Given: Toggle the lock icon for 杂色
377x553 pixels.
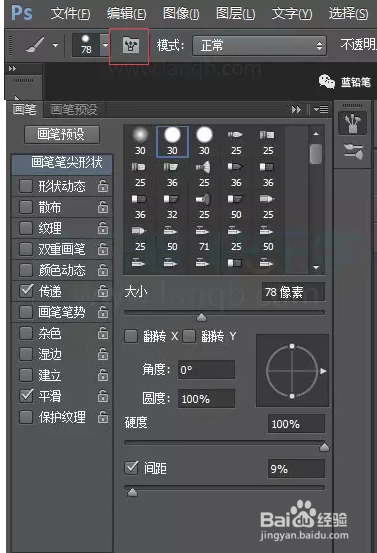Looking at the screenshot, I should click(x=103, y=333).
